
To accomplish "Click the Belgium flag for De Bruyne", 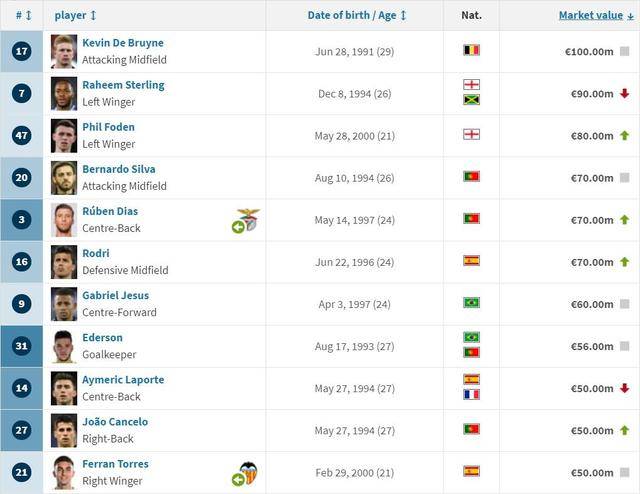I will 471,50.
